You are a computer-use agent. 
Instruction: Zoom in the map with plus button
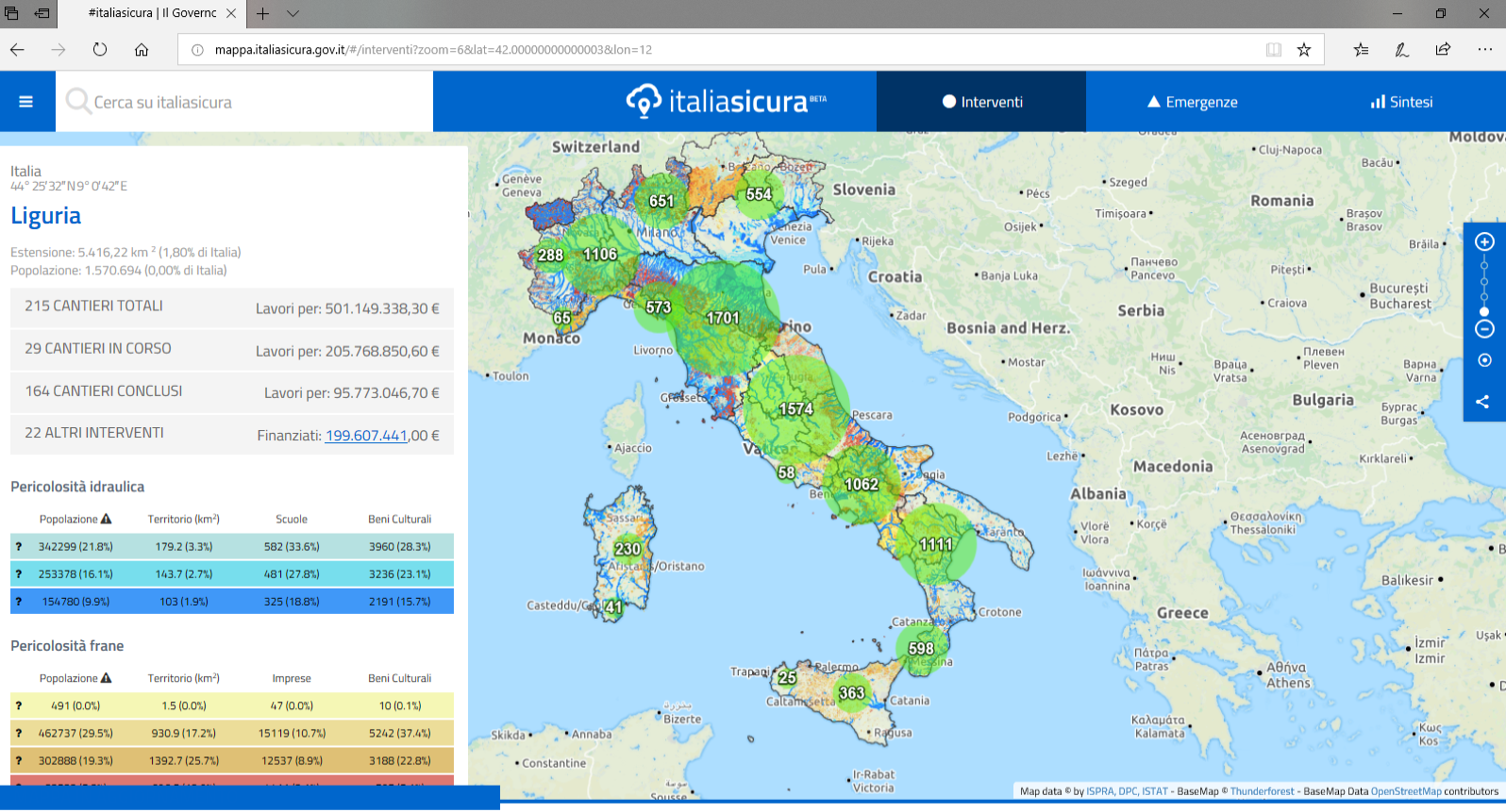(x=1484, y=241)
